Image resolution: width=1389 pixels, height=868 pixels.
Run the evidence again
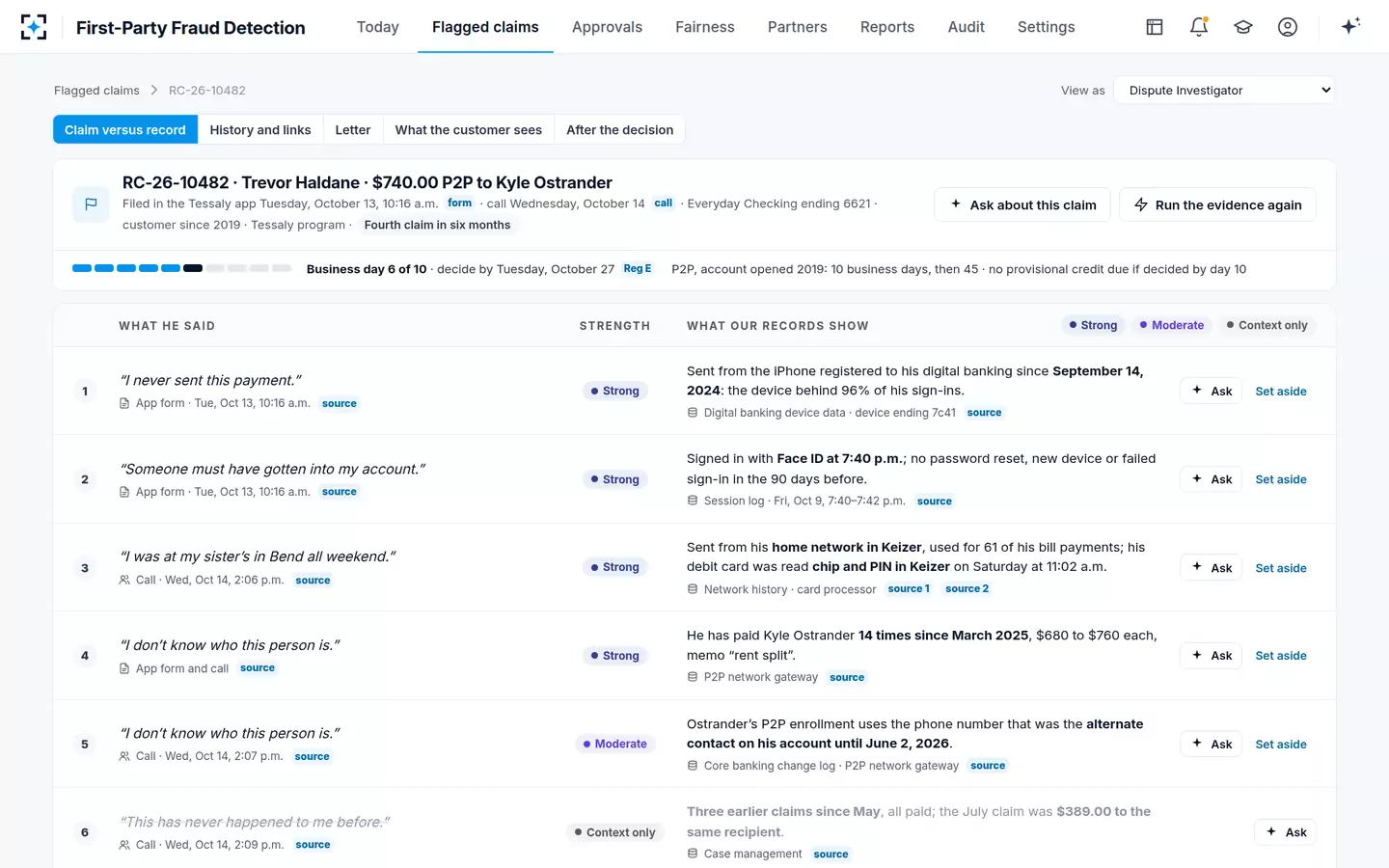pos(1218,204)
